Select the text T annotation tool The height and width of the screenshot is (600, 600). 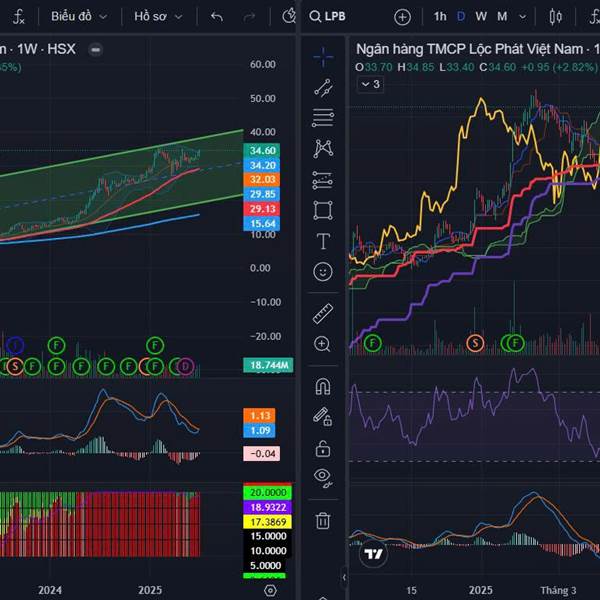323,241
